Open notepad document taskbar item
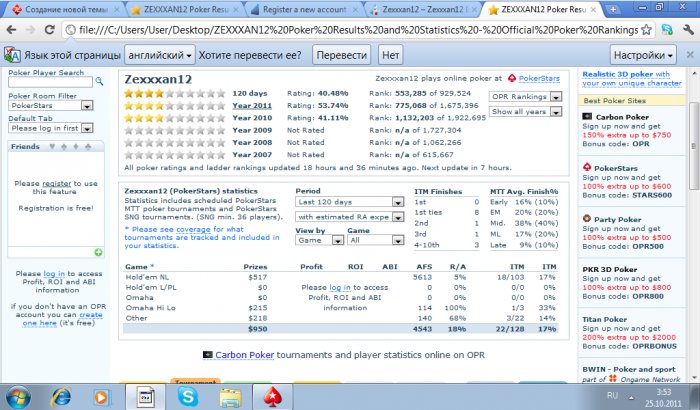The image size is (700, 410). [146, 397]
